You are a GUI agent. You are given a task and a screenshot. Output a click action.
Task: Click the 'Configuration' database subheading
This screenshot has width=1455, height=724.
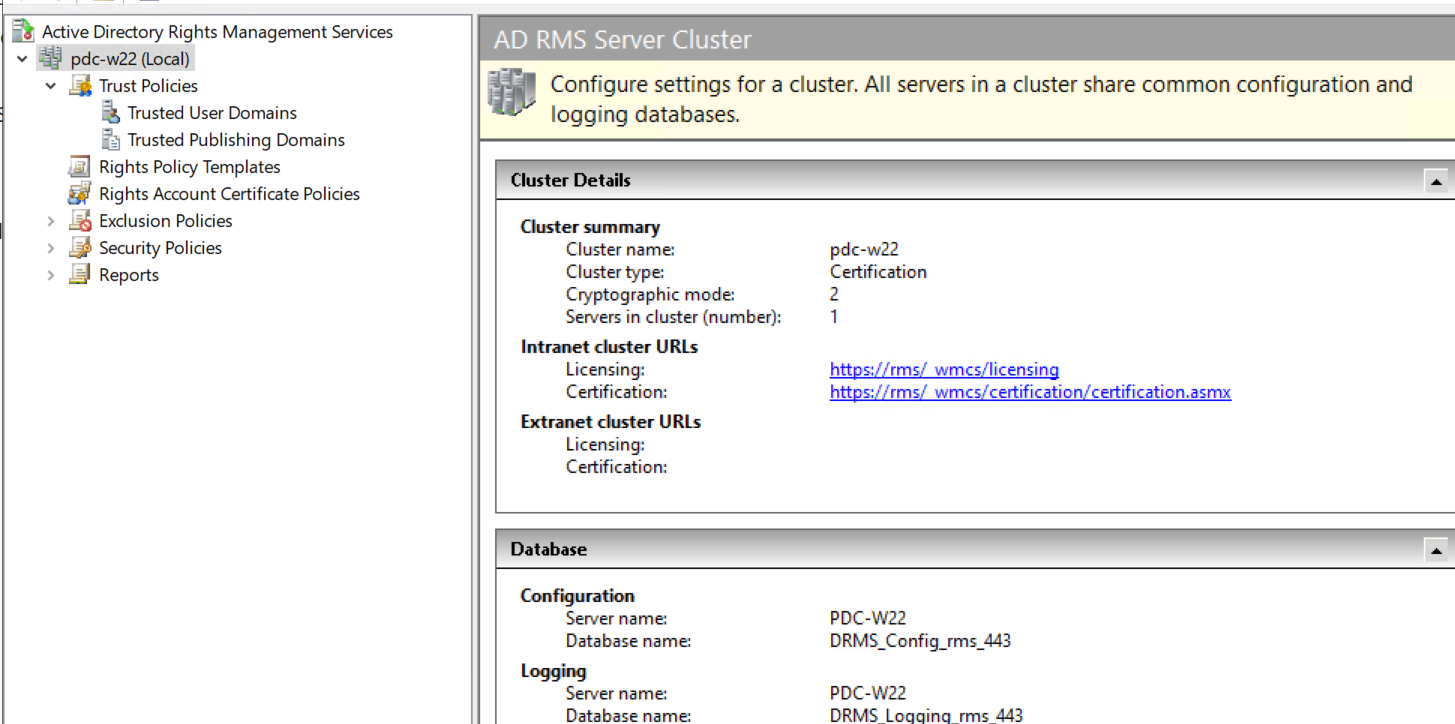[x=577, y=596]
